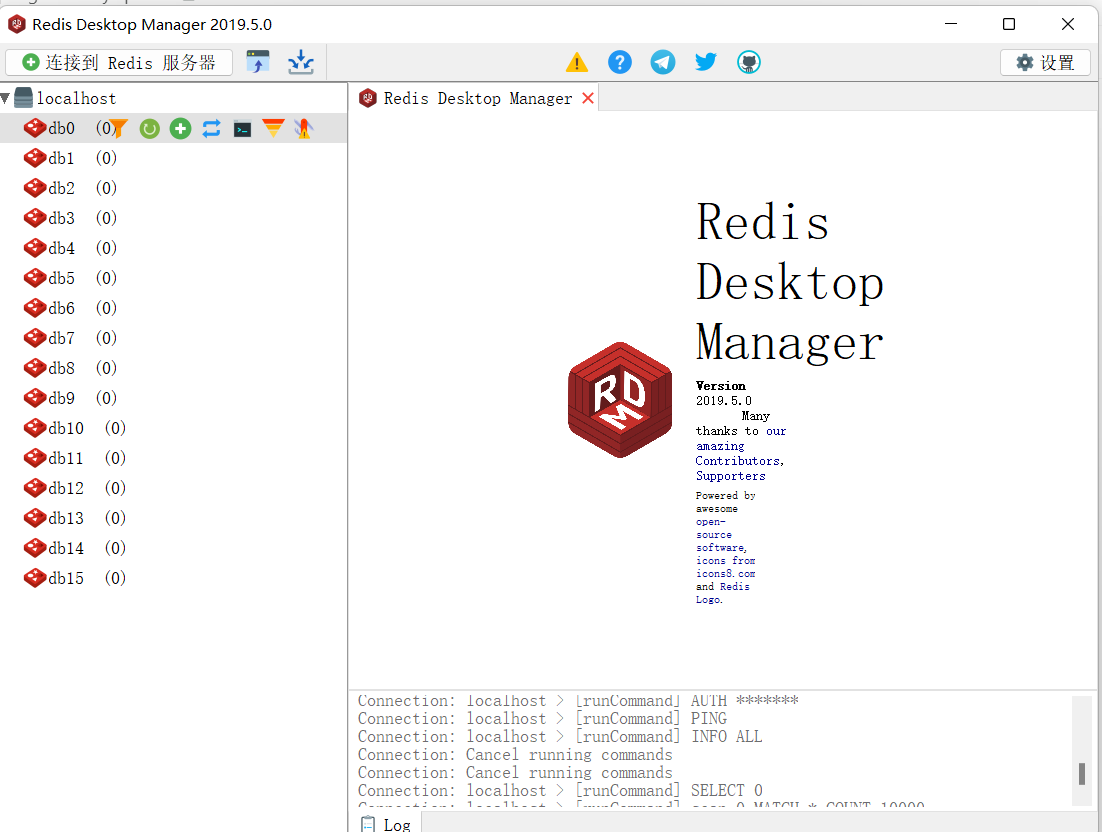Open console terminal icon on db0
This screenshot has width=1102, height=832.
click(242, 129)
